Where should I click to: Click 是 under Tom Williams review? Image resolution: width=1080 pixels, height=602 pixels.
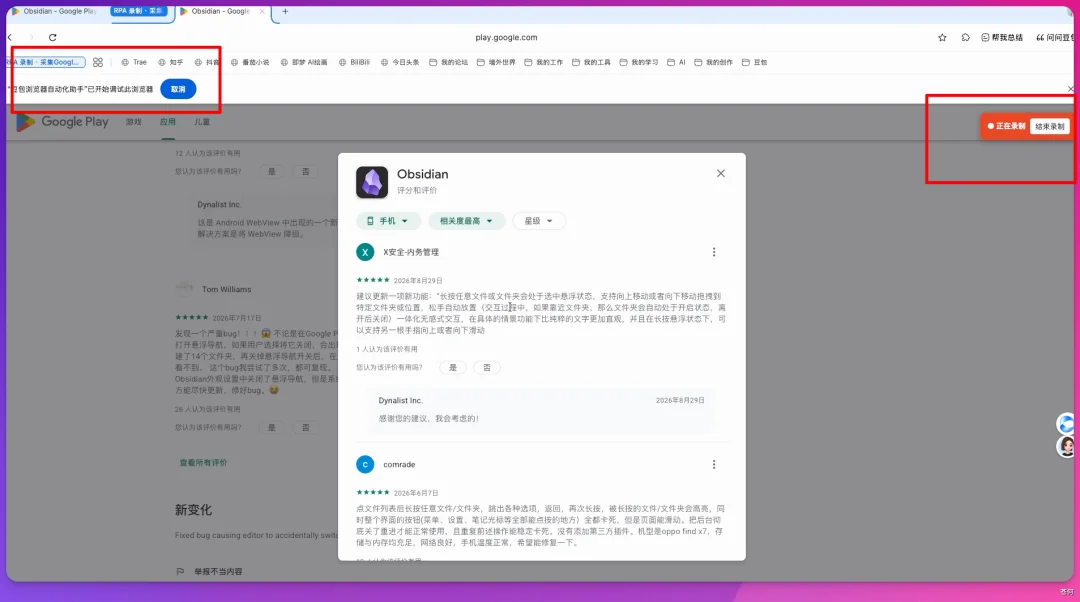tap(271, 428)
